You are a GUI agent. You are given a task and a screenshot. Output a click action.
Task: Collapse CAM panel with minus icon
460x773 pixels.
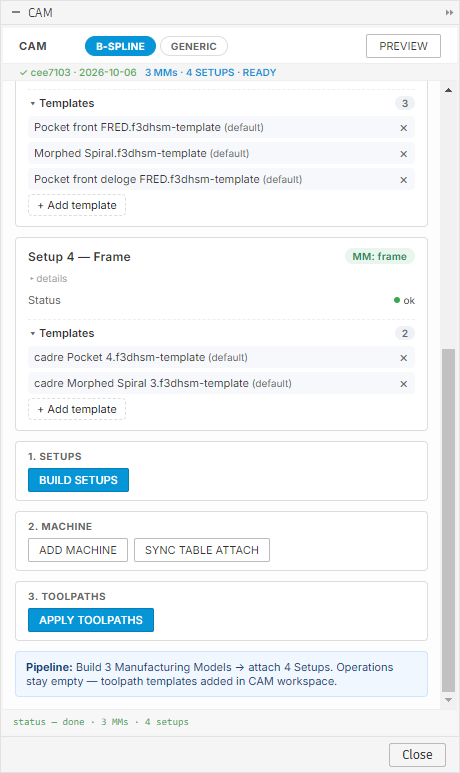(x=16, y=12)
